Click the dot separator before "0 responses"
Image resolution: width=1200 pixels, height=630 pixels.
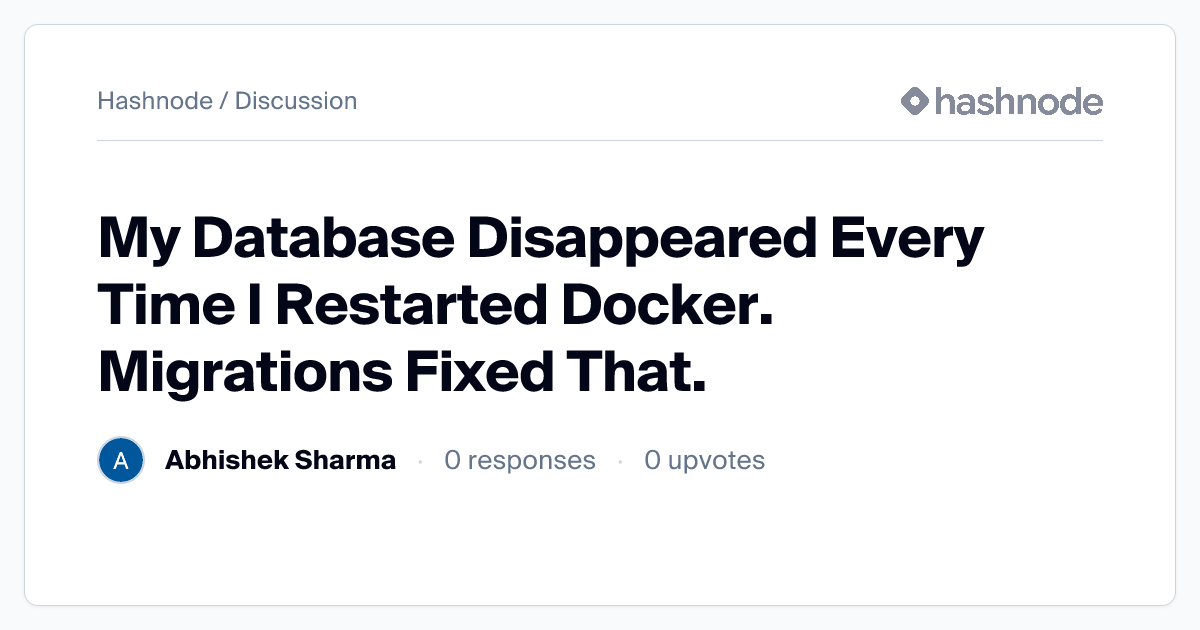pos(420,461)
